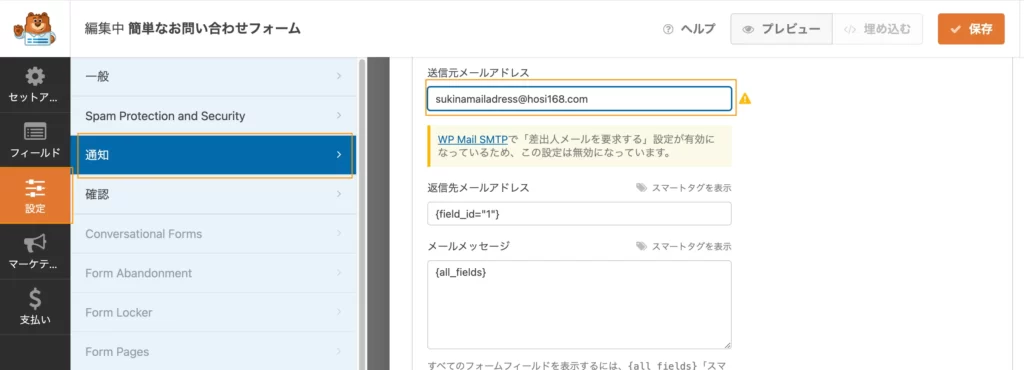Click the ヘルプ help link

click(x=689, y=29)
